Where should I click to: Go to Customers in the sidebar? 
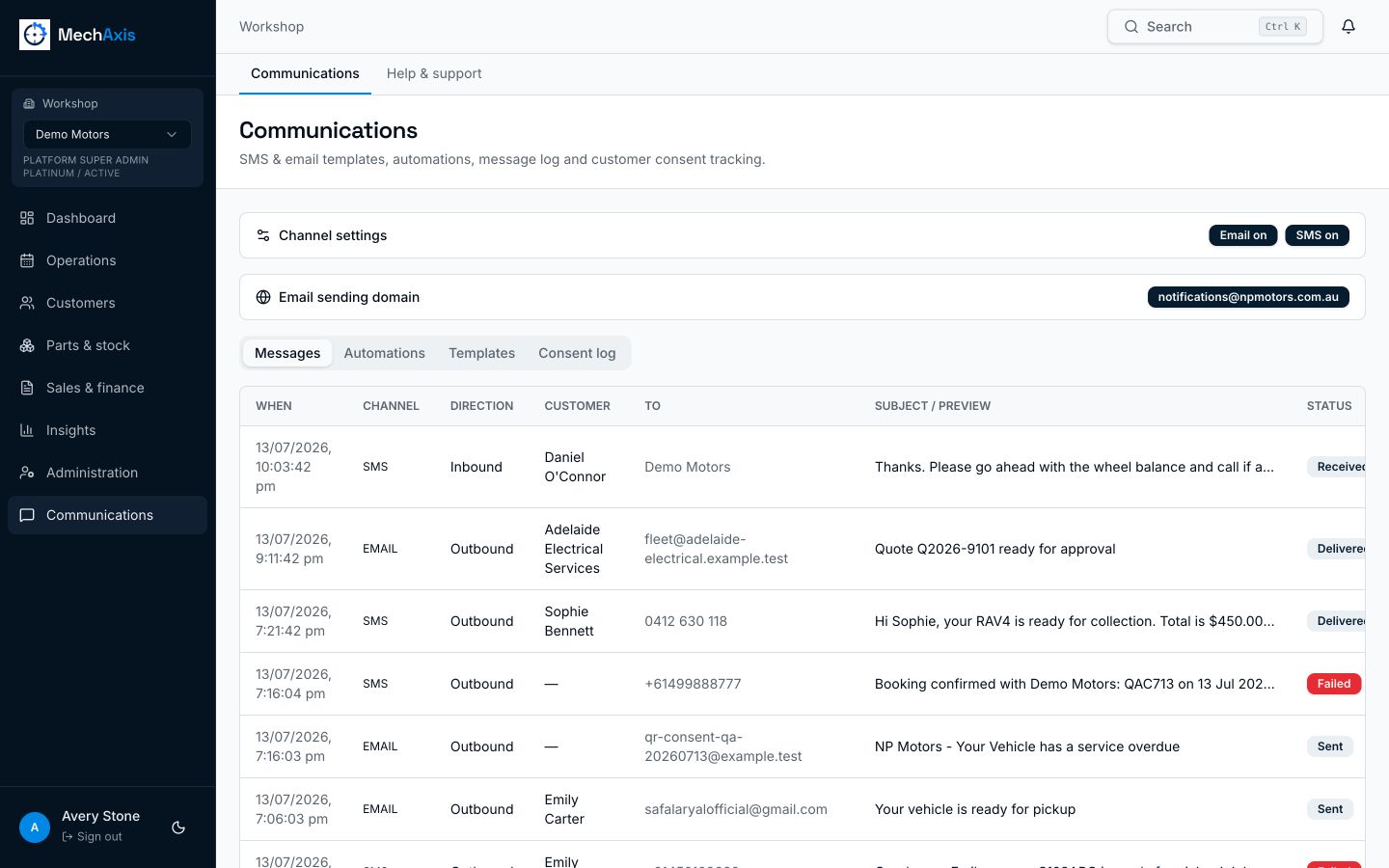click(107, 303)
